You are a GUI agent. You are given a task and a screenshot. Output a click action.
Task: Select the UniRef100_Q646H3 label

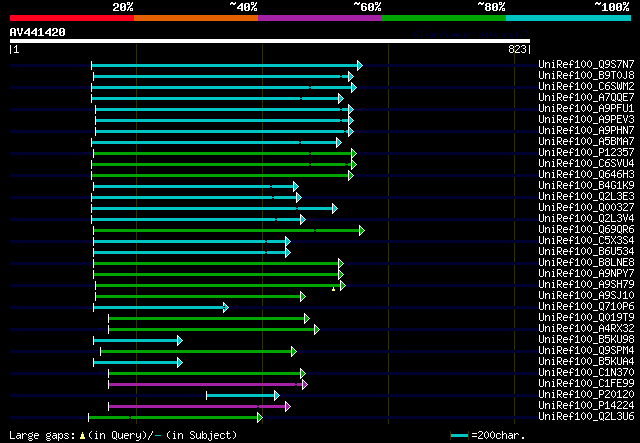(x=586, y=175)
